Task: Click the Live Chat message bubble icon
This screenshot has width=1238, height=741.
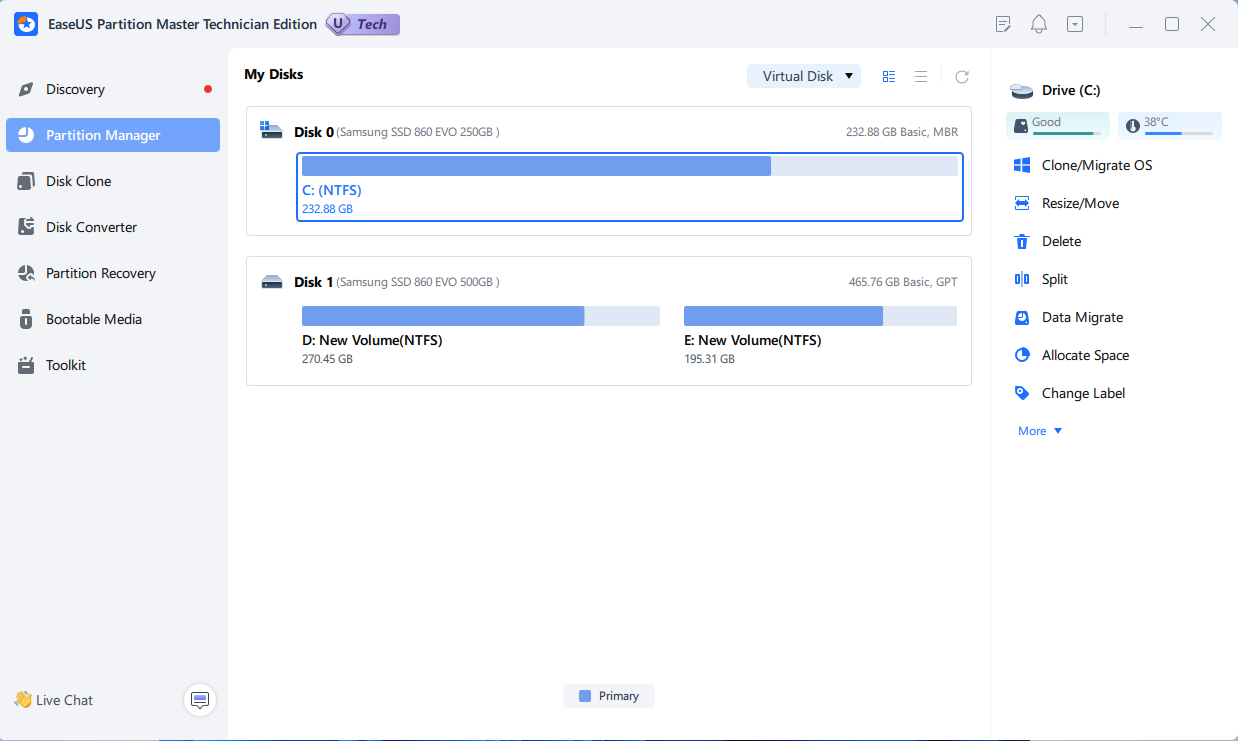Action: point(200,700)
